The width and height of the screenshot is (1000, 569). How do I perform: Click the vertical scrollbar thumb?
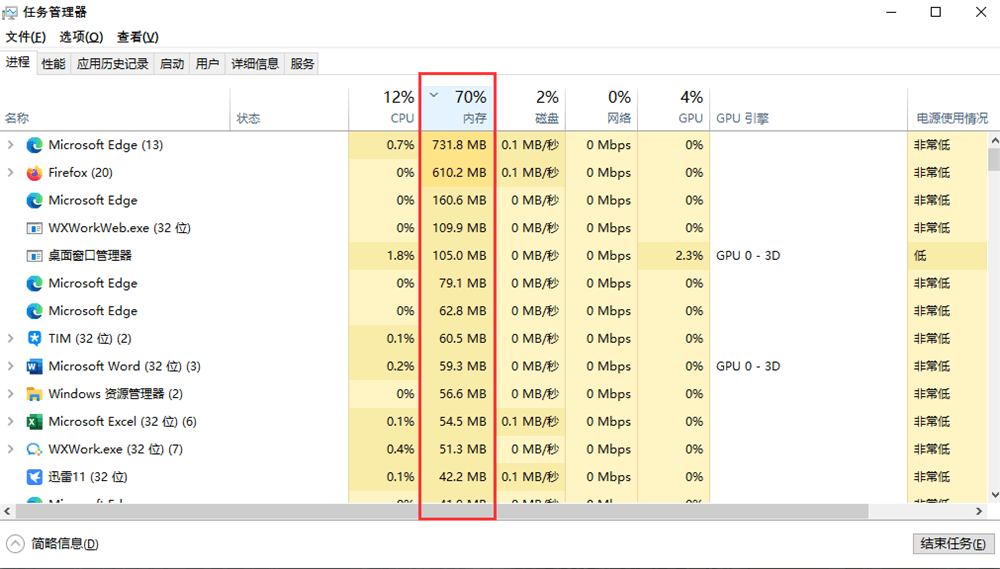point(994,159)
